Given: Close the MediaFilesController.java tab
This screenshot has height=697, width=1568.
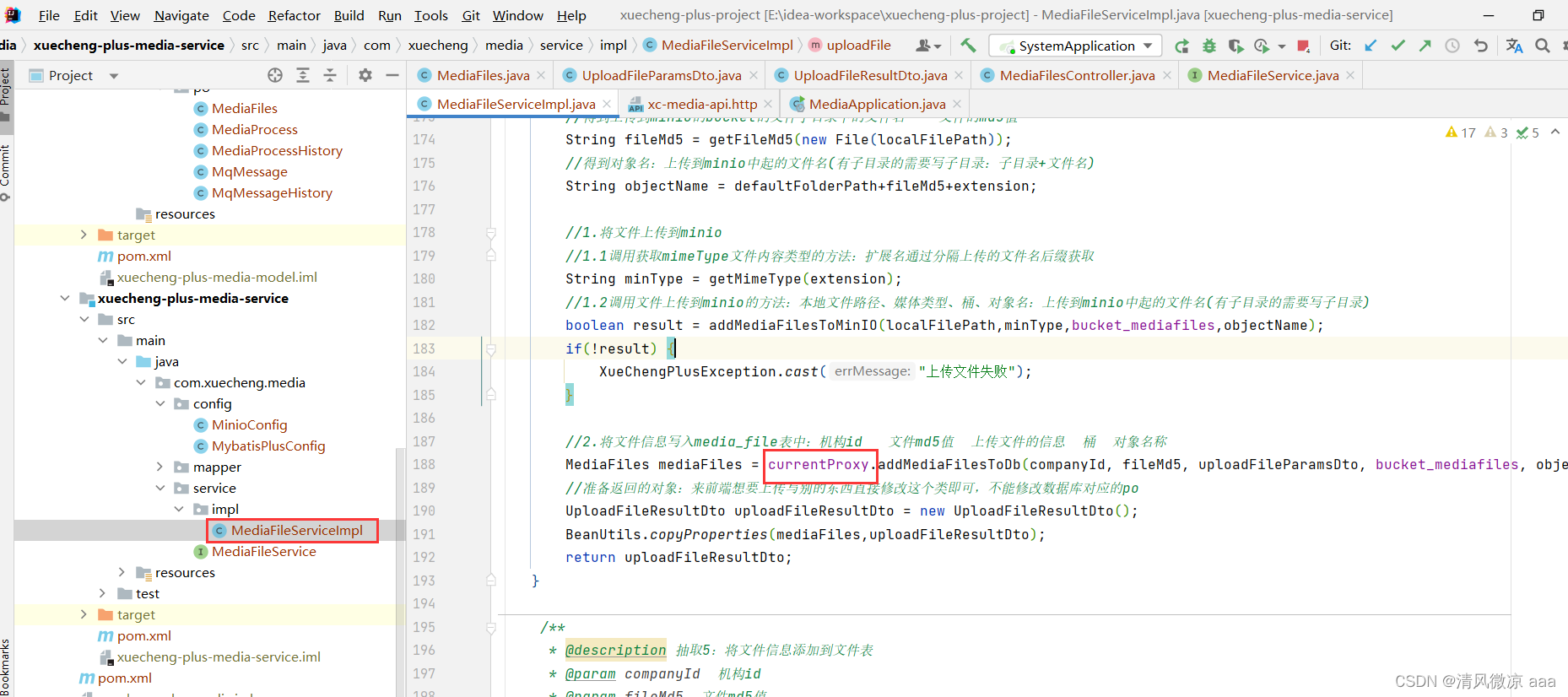Looking at the screenshot, I should coord(1167,75).
